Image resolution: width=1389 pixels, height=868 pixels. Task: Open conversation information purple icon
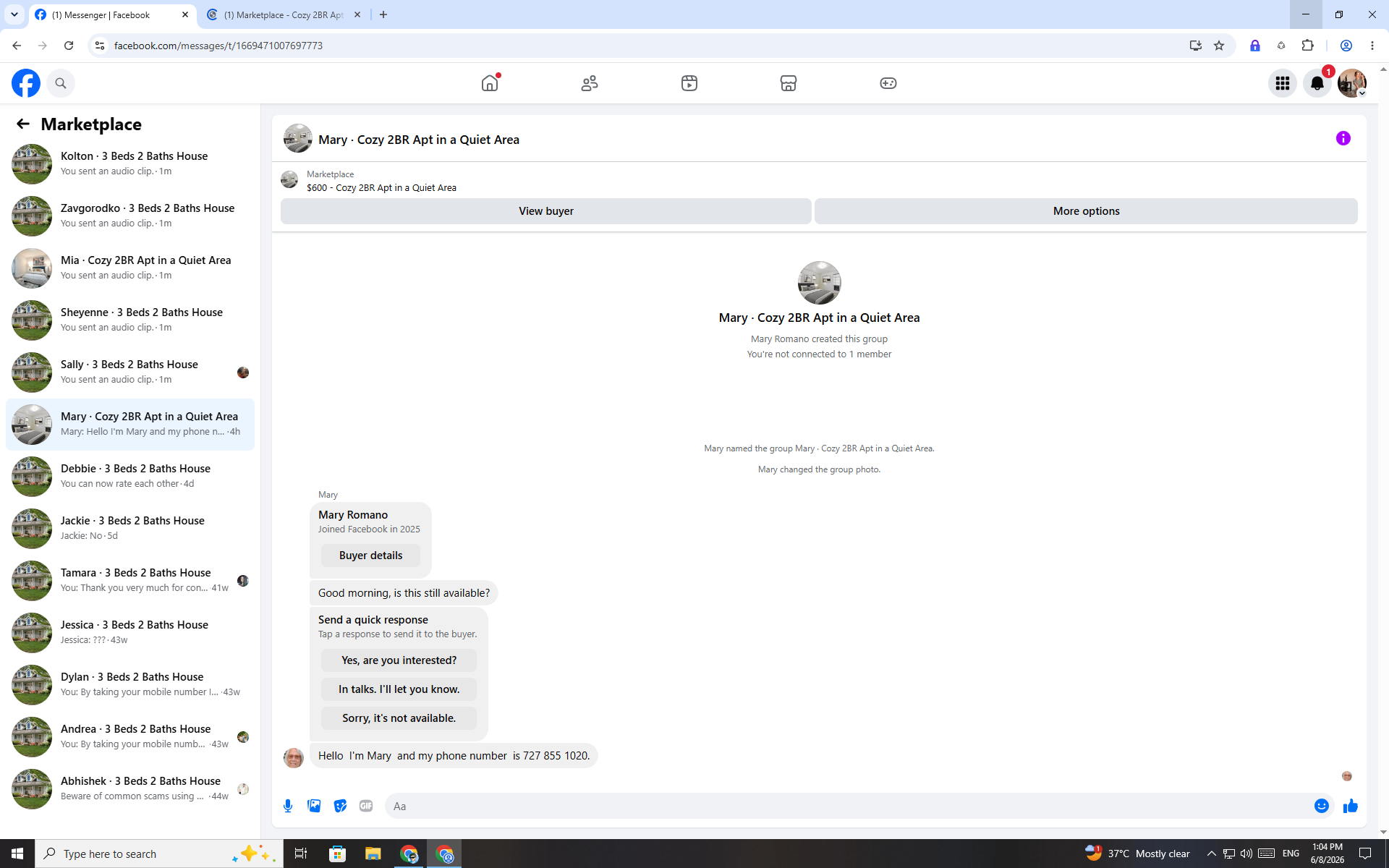point(1343,138)
